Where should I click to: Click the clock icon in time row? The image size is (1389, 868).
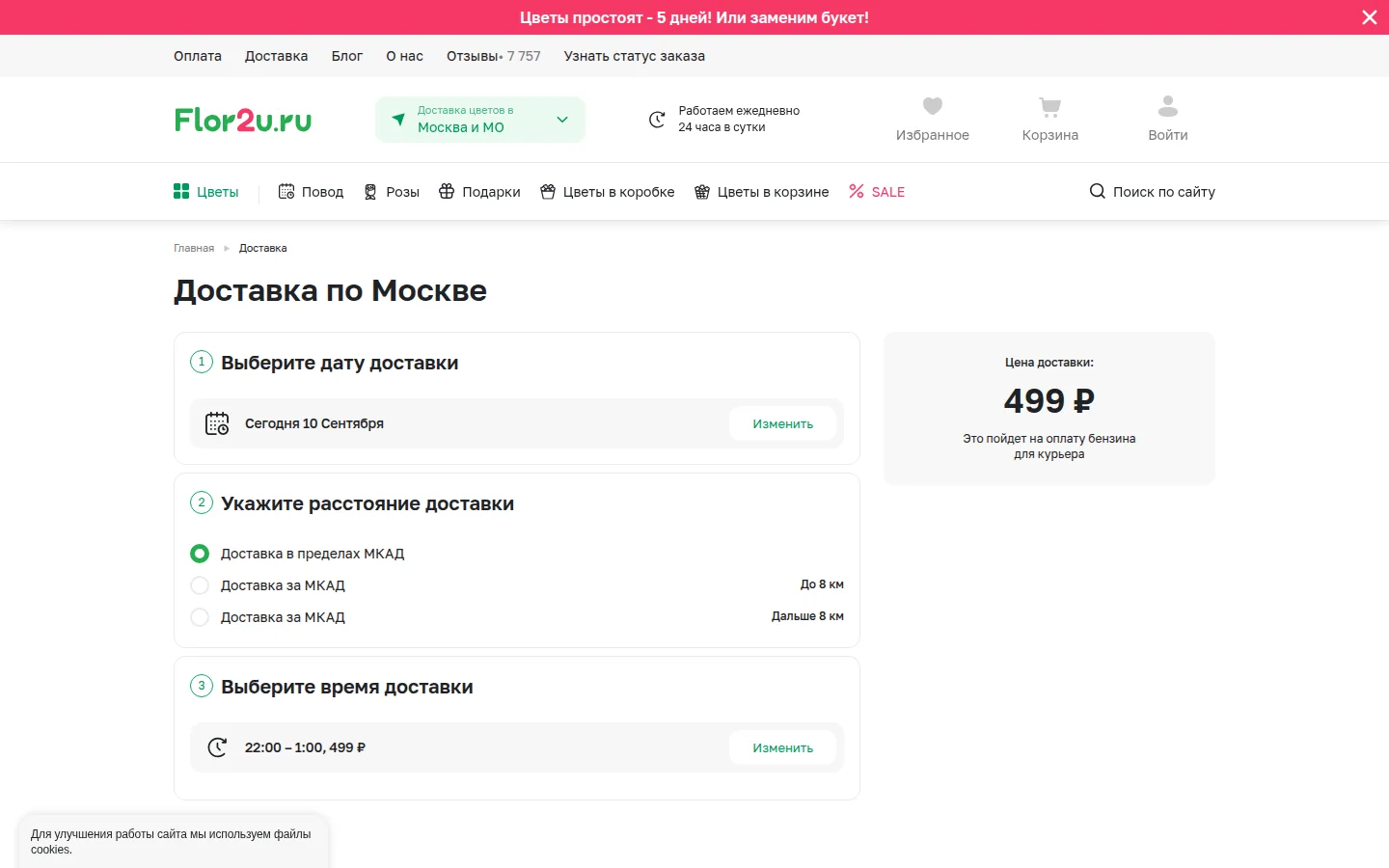click(x=217, y=747)
